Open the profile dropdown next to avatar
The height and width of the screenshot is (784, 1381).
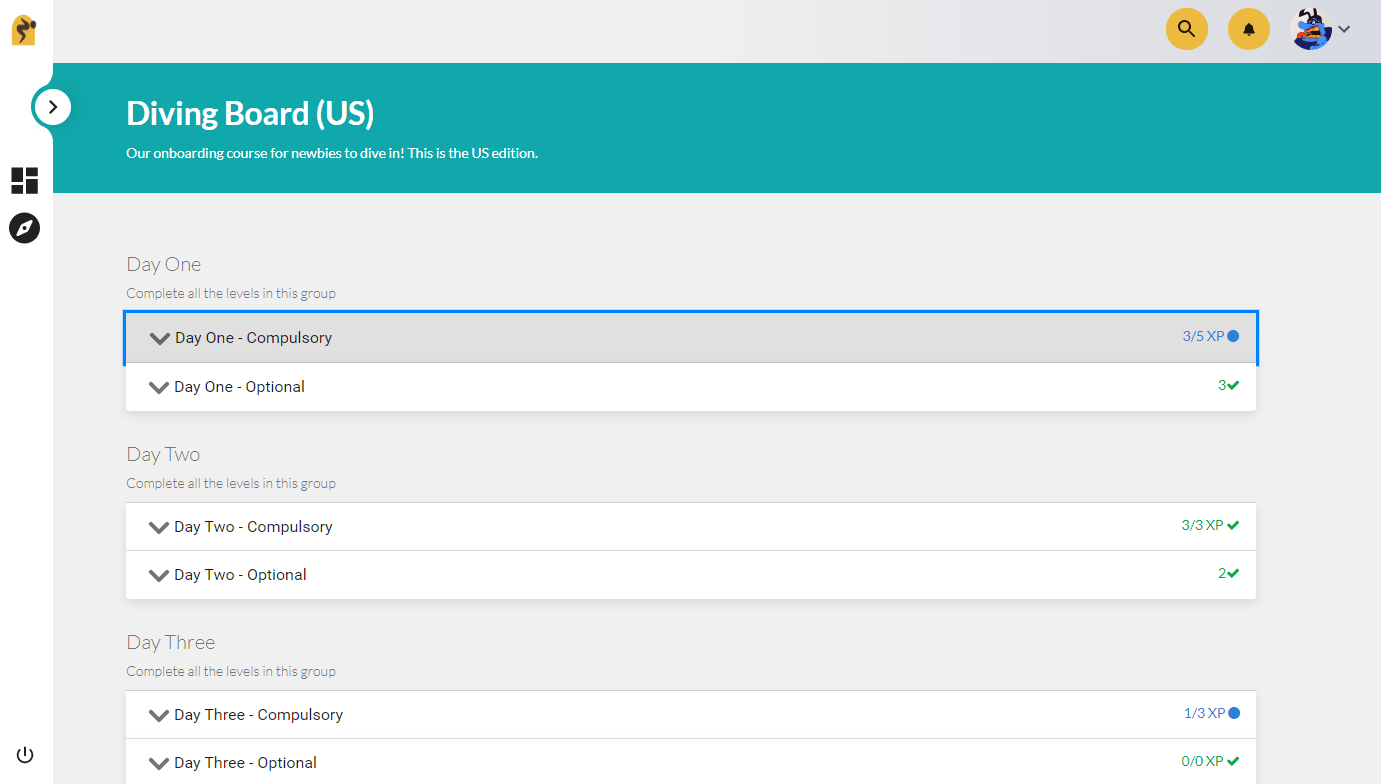1343,30
